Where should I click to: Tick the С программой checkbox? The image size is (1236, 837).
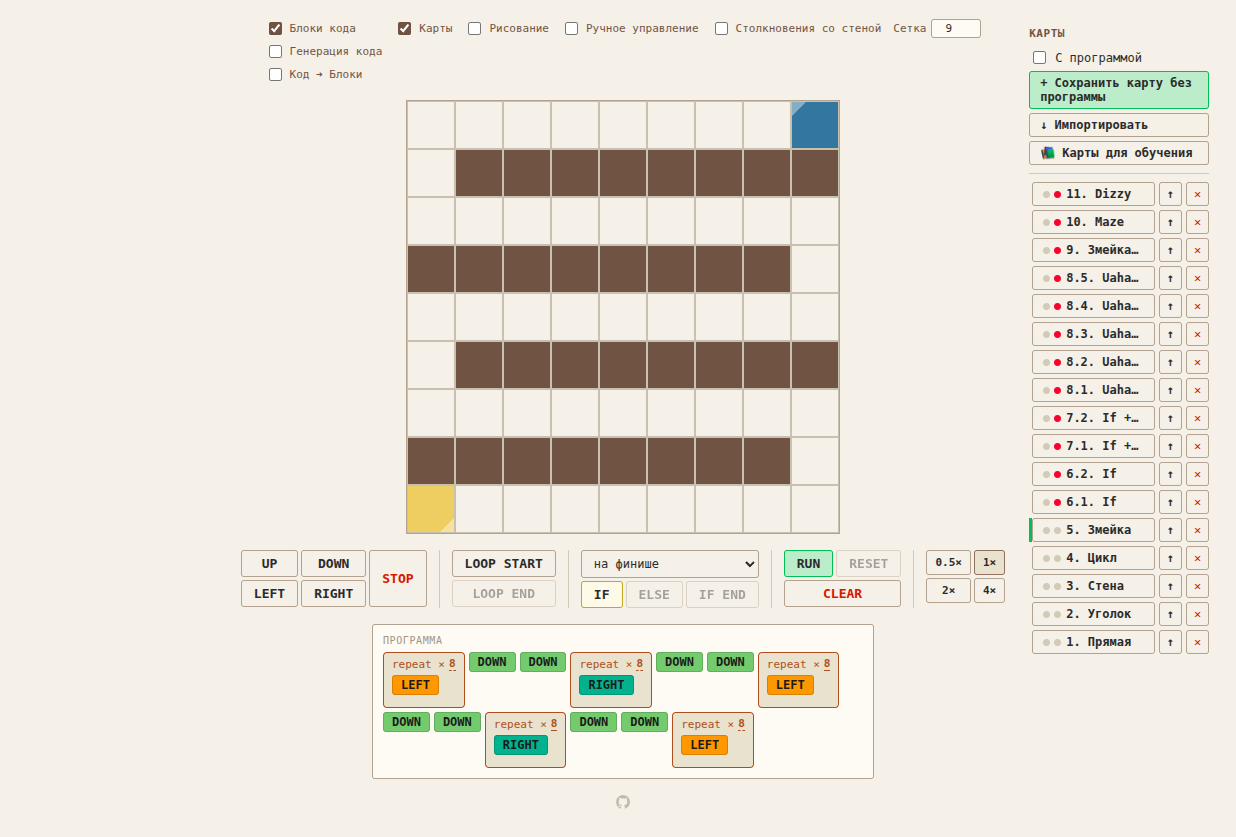(1040, 58)
